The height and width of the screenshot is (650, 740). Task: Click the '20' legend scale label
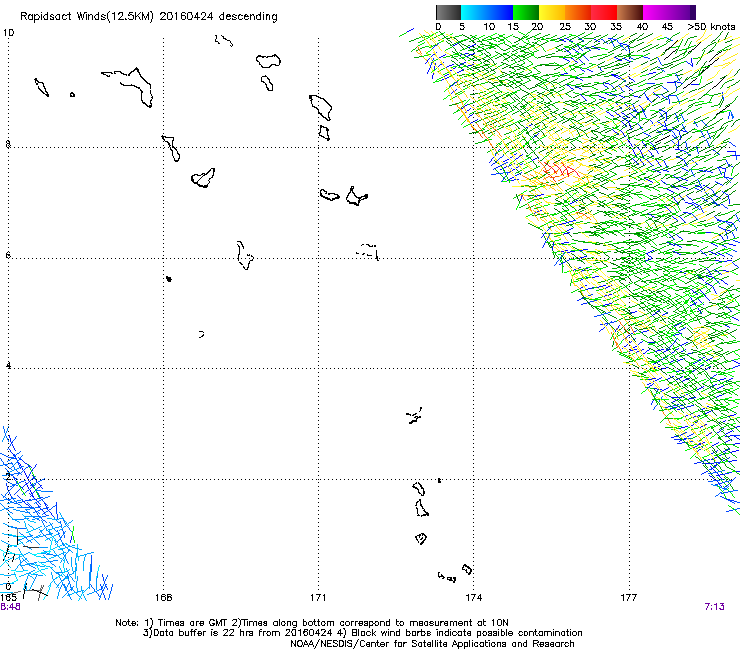click(538, 27)
